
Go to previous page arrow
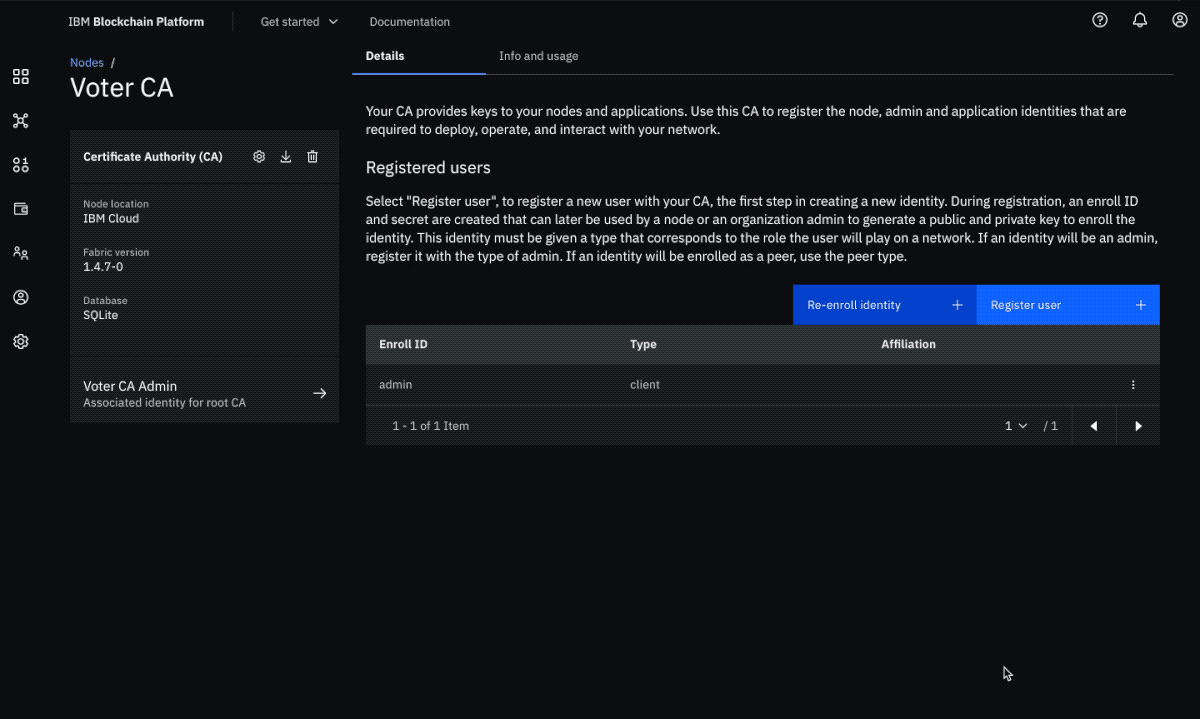click(x=1094, y=426)
